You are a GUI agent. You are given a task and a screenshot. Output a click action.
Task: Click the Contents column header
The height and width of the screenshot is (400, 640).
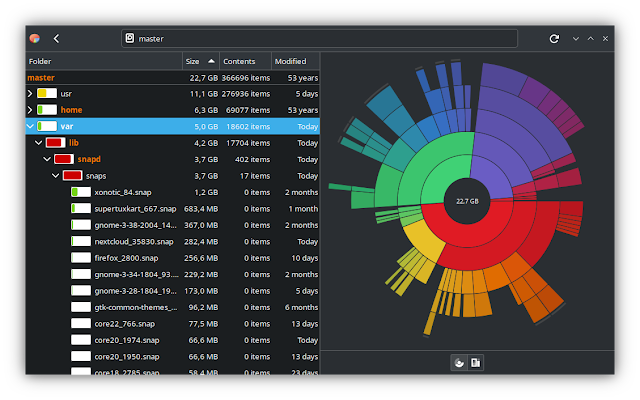pos(245,61)
